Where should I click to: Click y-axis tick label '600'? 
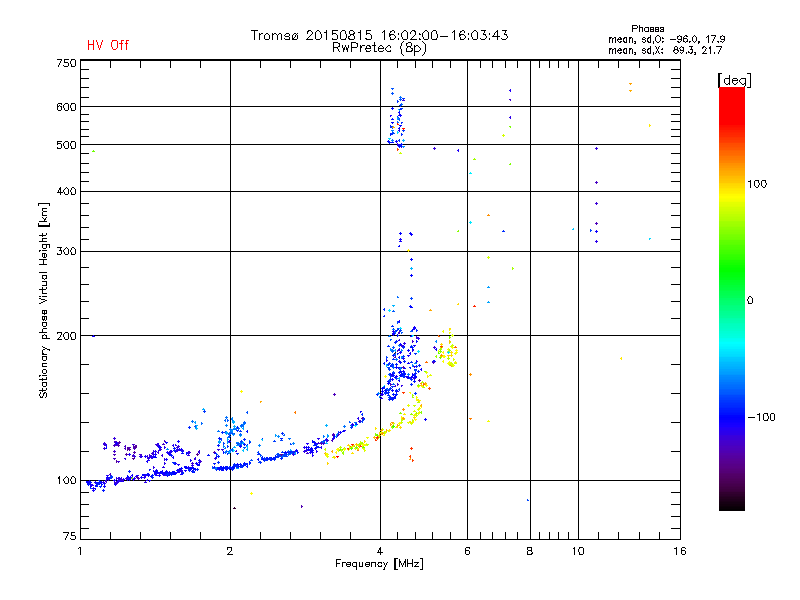[x=66, y=107]
